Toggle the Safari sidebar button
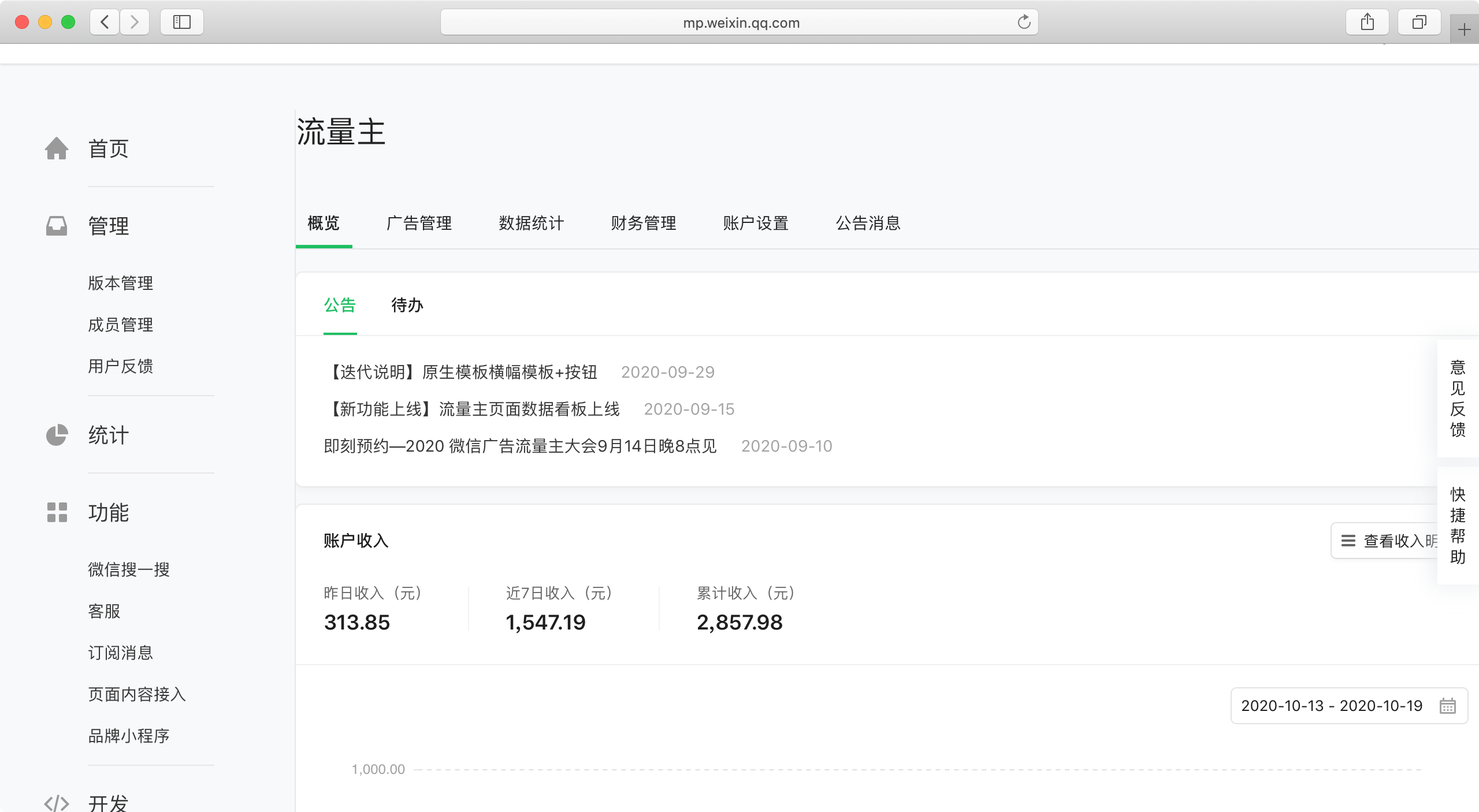Image resolution: width=1479 pixels, height=812 pixels. pos(182,23)
